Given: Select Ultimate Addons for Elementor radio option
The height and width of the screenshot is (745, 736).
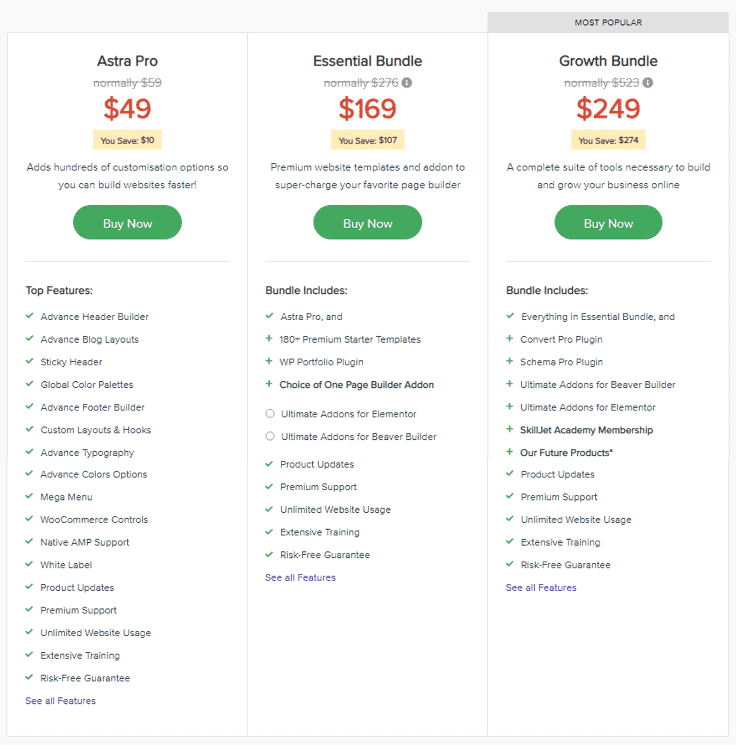Looking at the screenshot, I should click(270, 413).
